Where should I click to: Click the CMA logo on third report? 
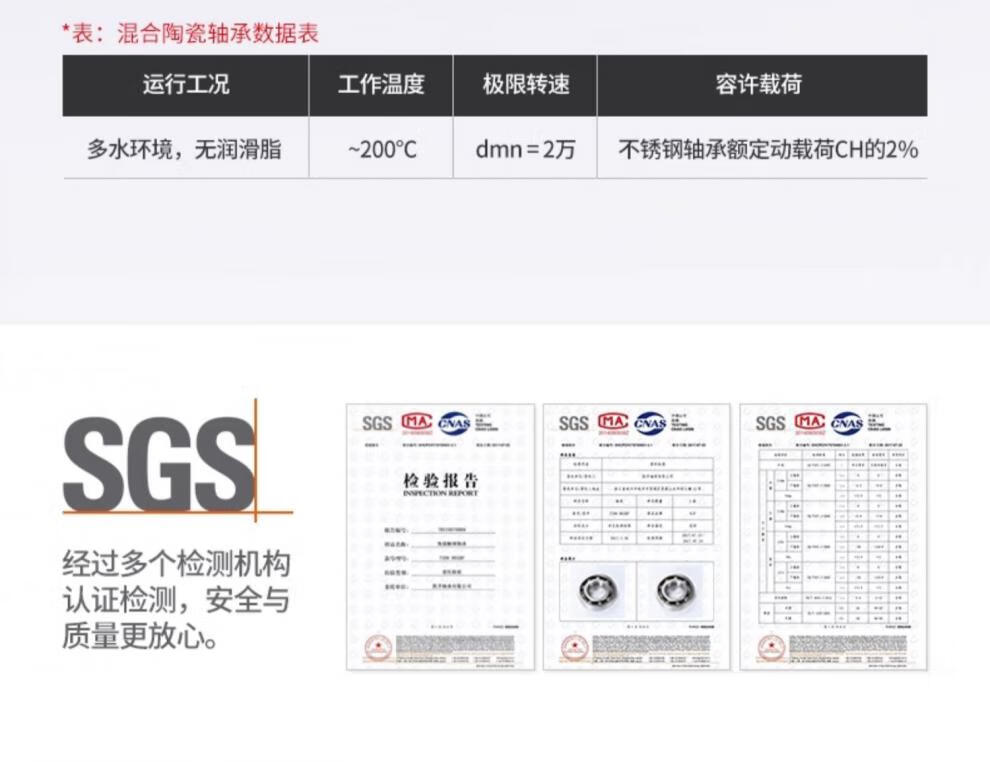click(809, 422)
